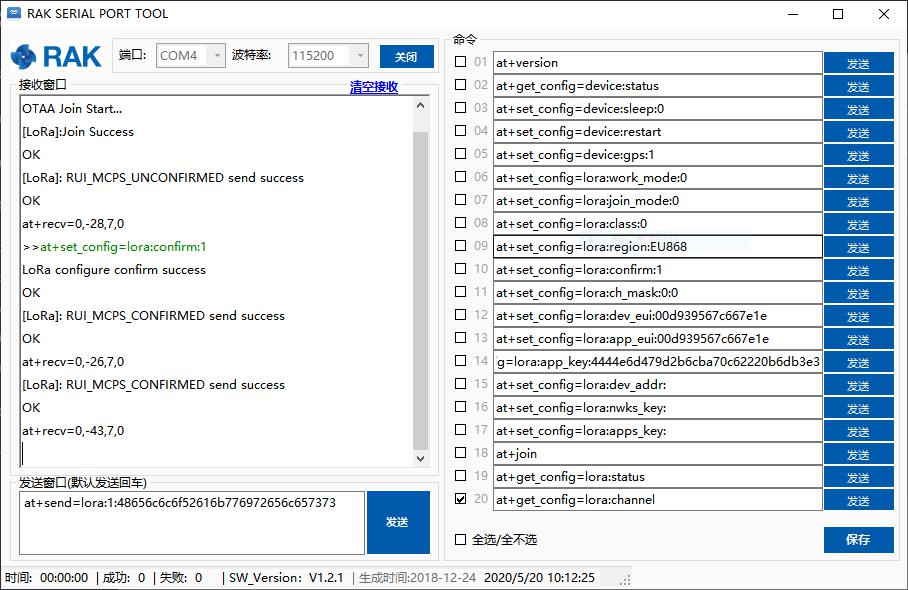Click the status bar resize grip
The height and width of the screenshot is (590, 908).
[x=625, y=580]
